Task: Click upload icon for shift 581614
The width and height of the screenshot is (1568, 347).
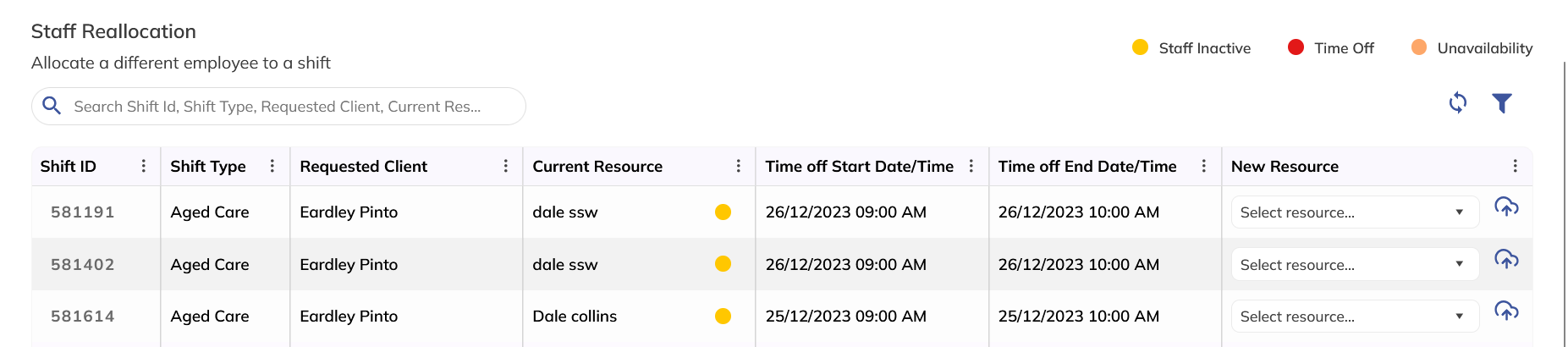Action: 1506,311
